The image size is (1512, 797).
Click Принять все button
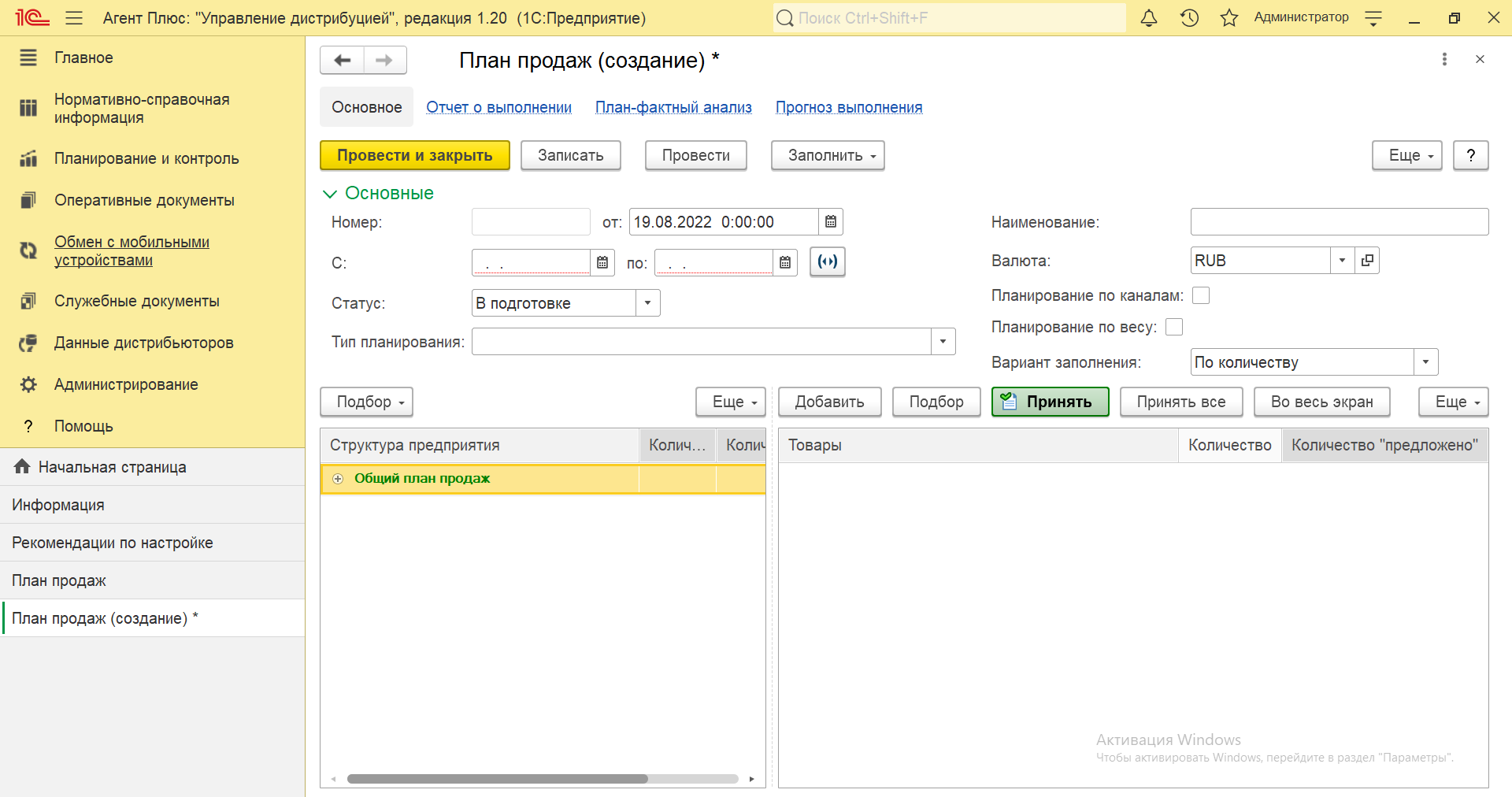(1181, 402)
